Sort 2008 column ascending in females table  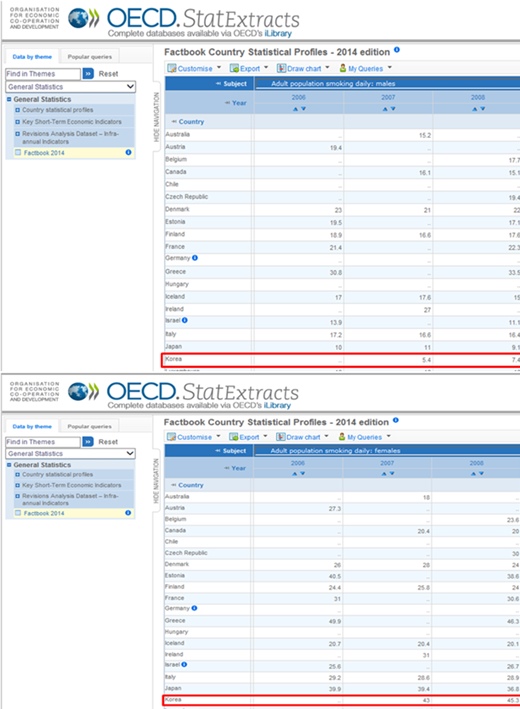473,473
